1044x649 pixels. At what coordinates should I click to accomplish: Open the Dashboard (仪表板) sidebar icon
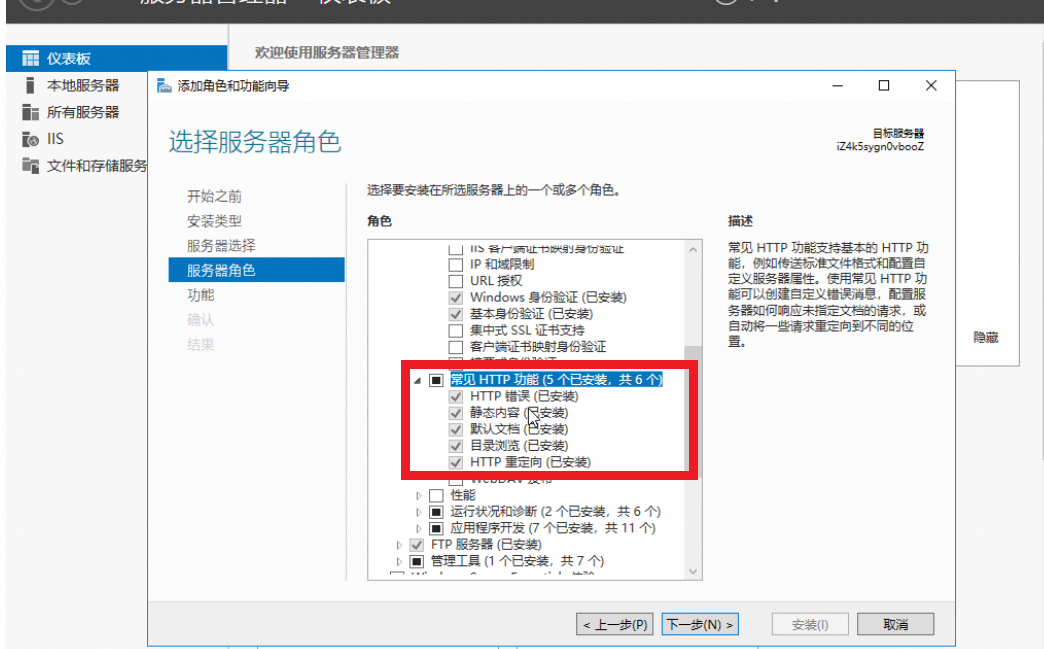30,59
